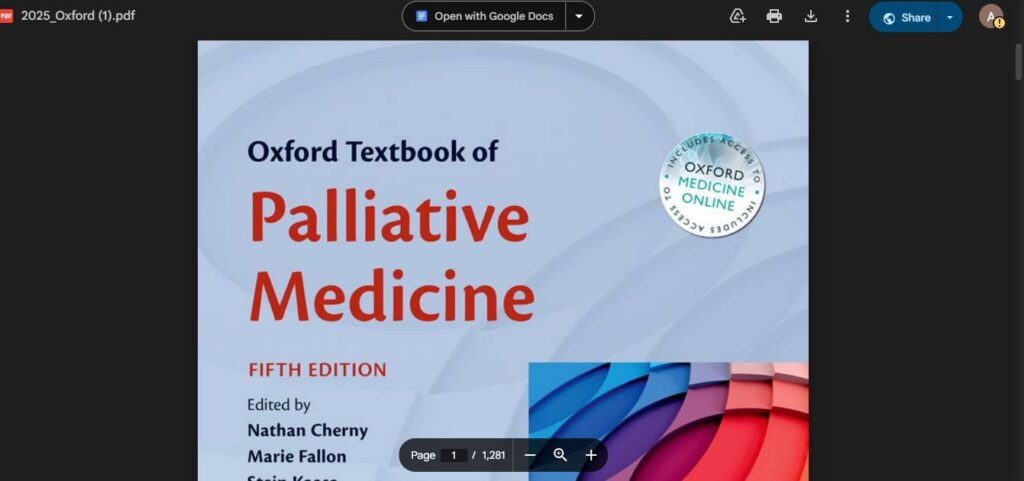Click the red PDF file icon
The image size is (1024, 481).
pyautogui.click(x=6, y=16)
